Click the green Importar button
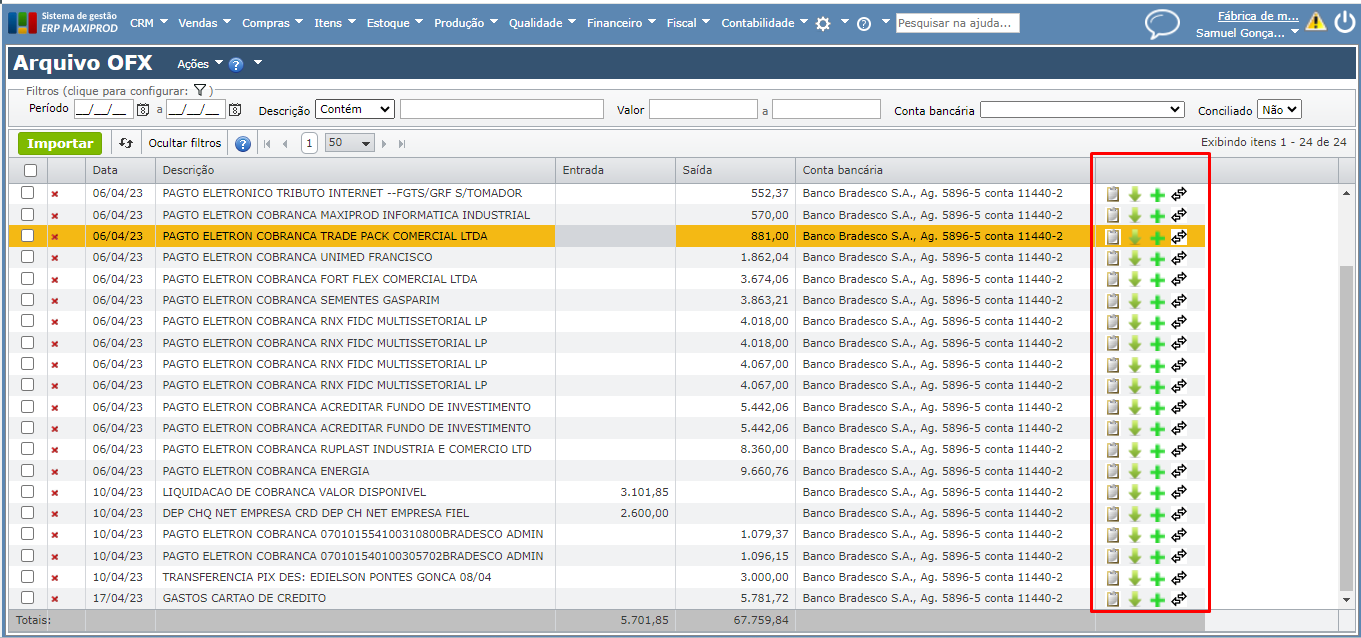This screenshot has width=1361, height=638. click(60, 143)
